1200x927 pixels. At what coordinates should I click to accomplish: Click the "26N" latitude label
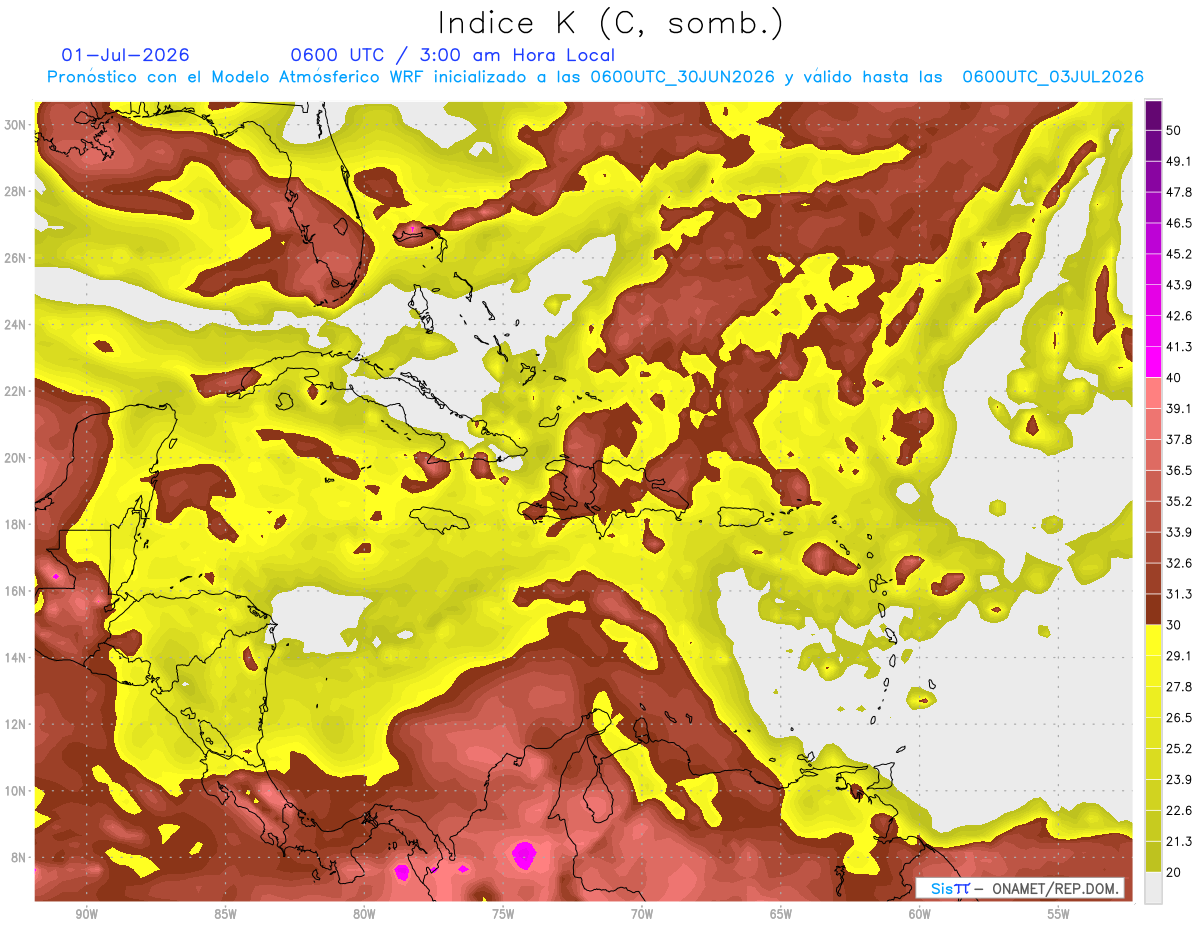tap(16, 258)
